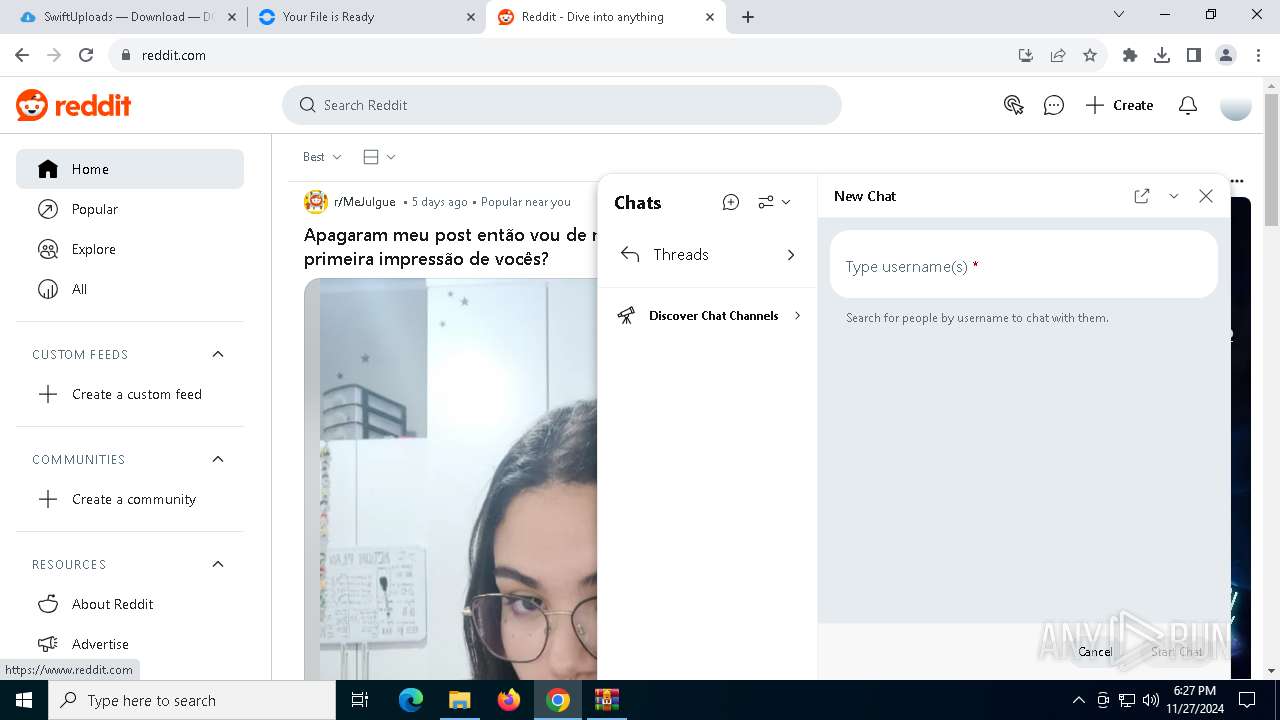
Task: Go to Home in the sidebar
Action: tap(130, 169)
